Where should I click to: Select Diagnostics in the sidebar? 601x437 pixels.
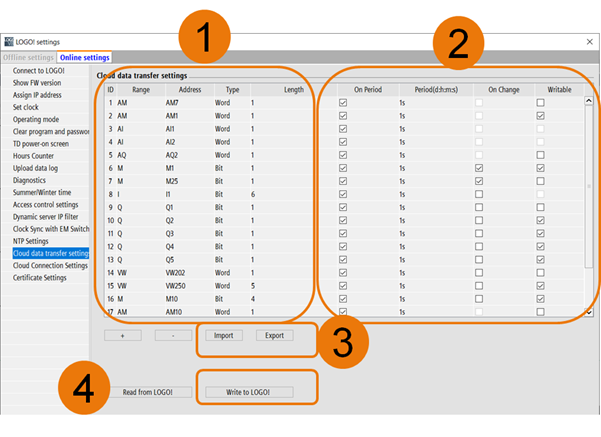pyautogui.click(x=29, y=180)
